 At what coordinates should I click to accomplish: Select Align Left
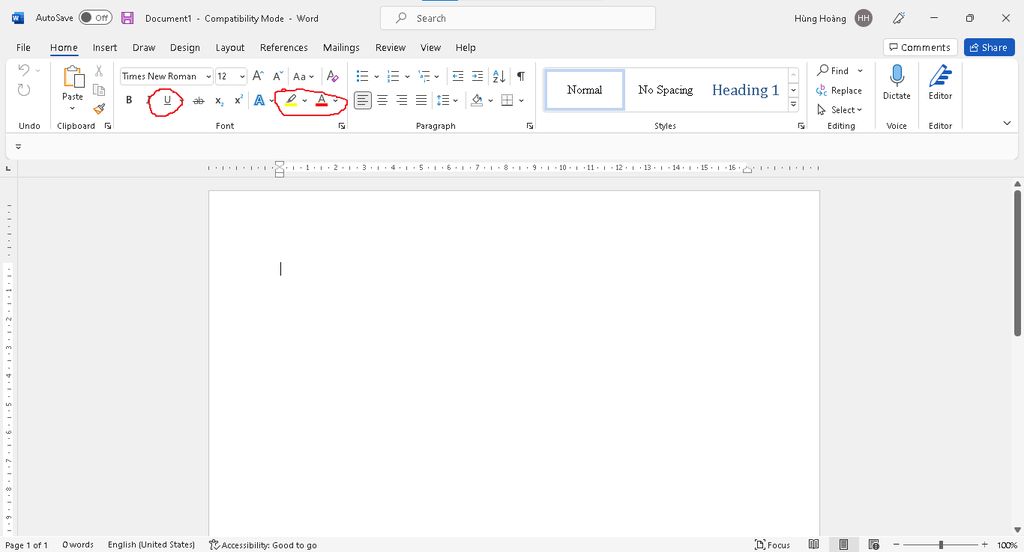(362, 100)
